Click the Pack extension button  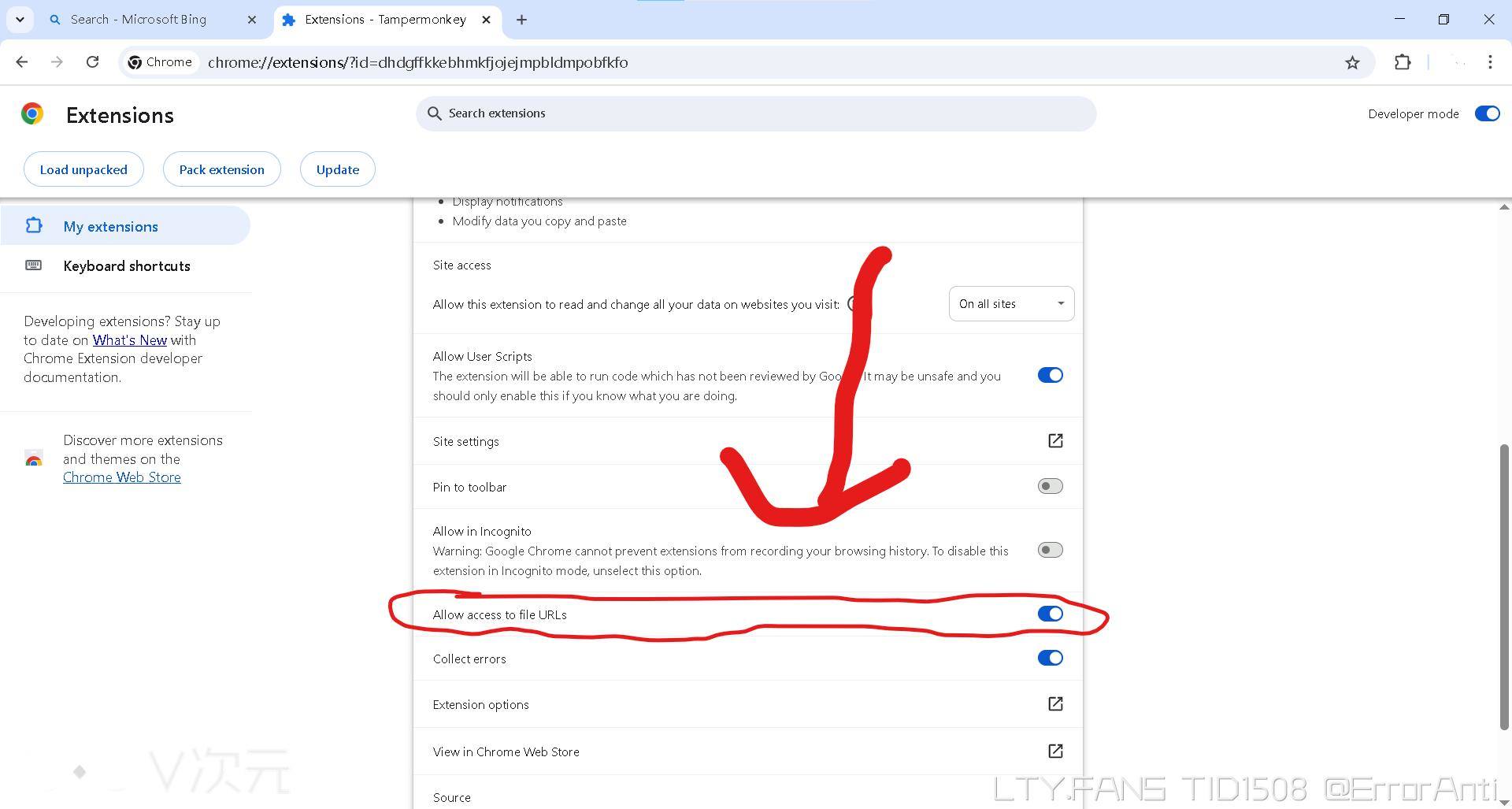[221, 169]
